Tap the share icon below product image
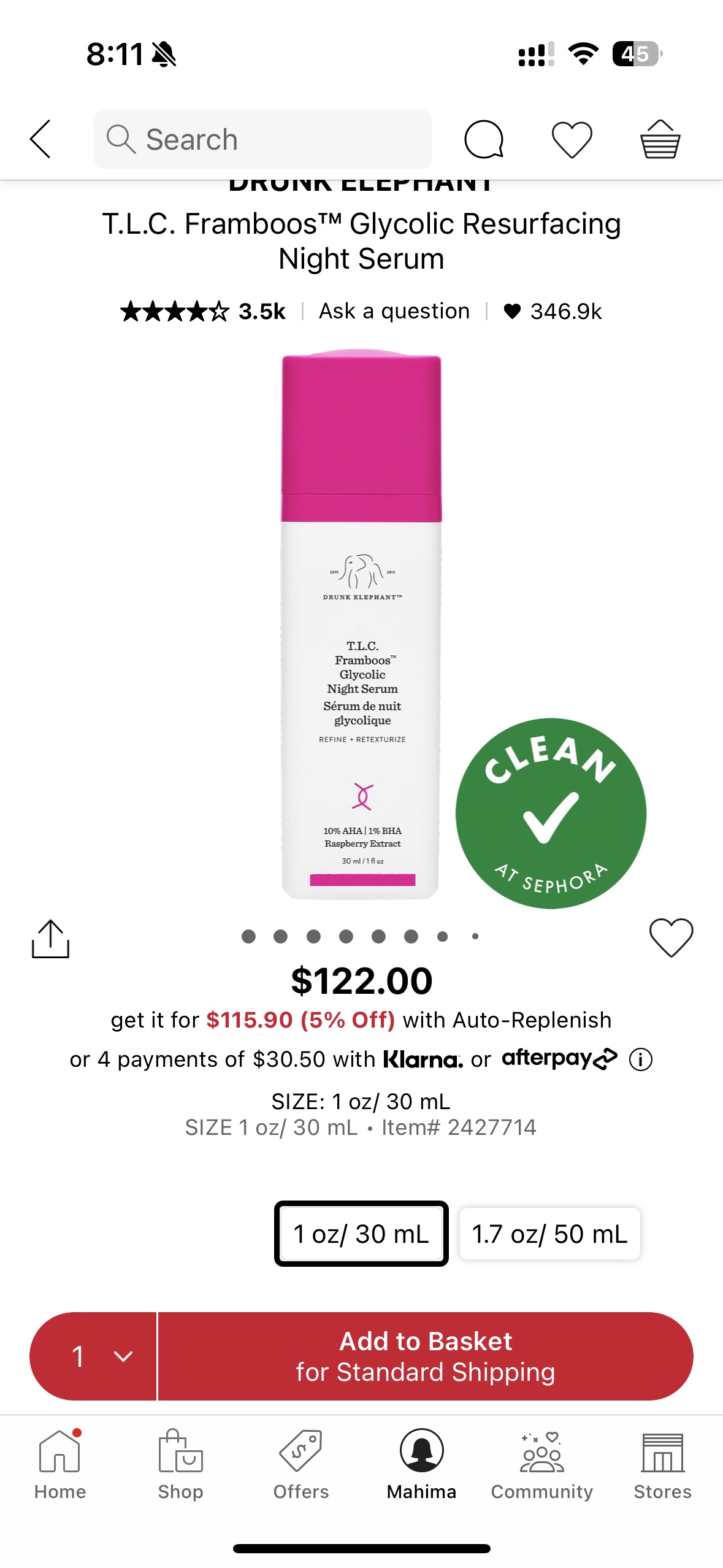723x1568 pixels. (50, 939)
